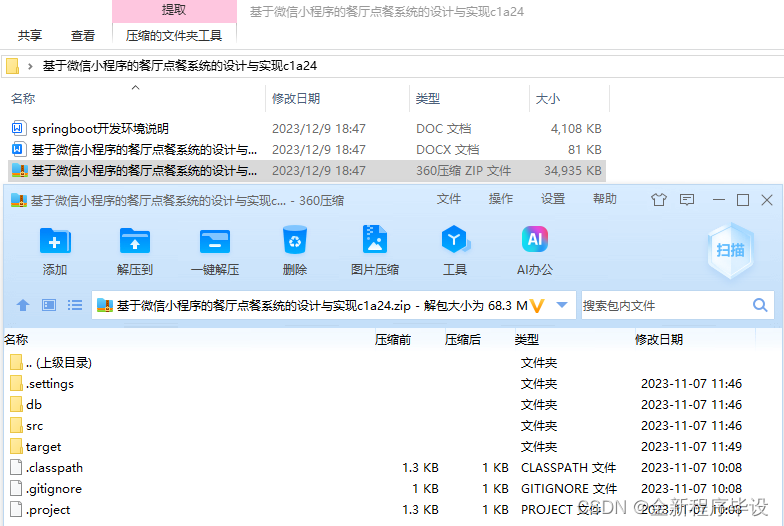Select the src folder

click(x=26, y=426)
